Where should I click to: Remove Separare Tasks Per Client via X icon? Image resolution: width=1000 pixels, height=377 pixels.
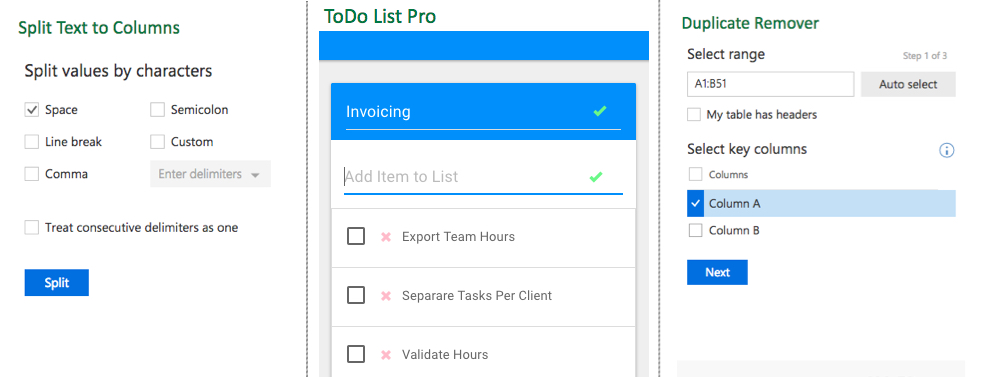click(x=385, y=296)
